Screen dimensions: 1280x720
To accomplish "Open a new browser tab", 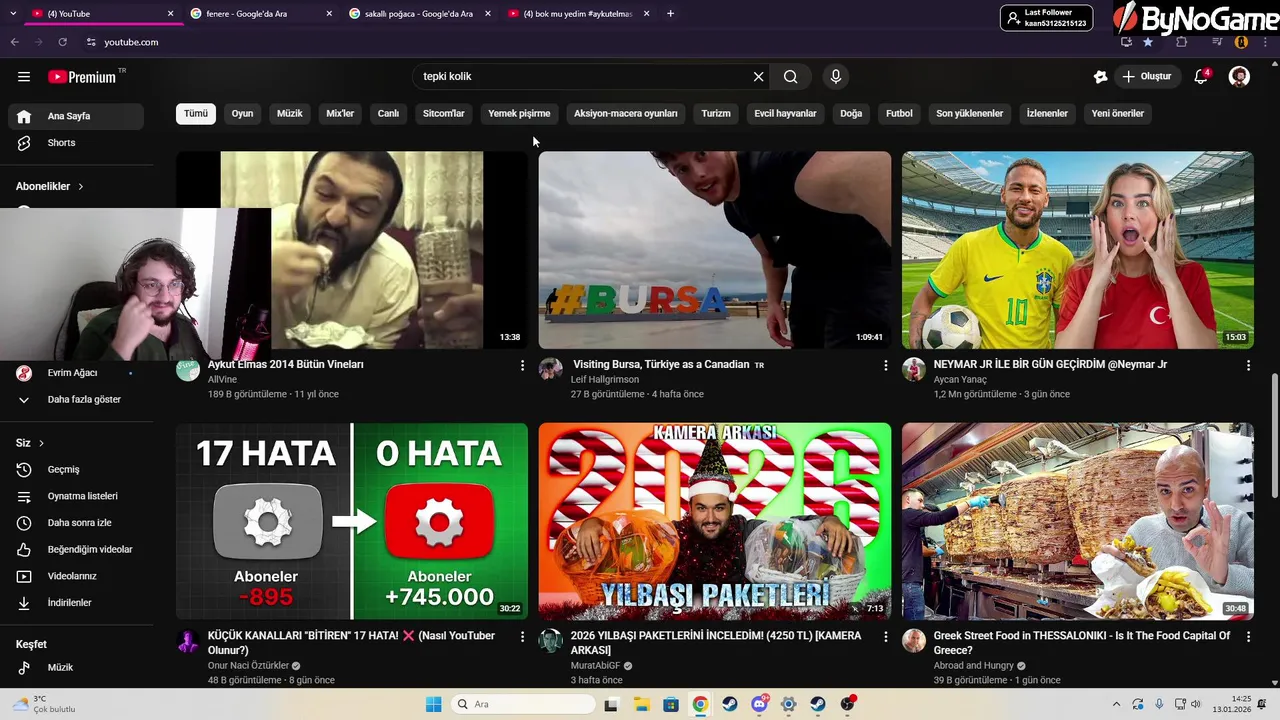I will [x=670, y=14].
